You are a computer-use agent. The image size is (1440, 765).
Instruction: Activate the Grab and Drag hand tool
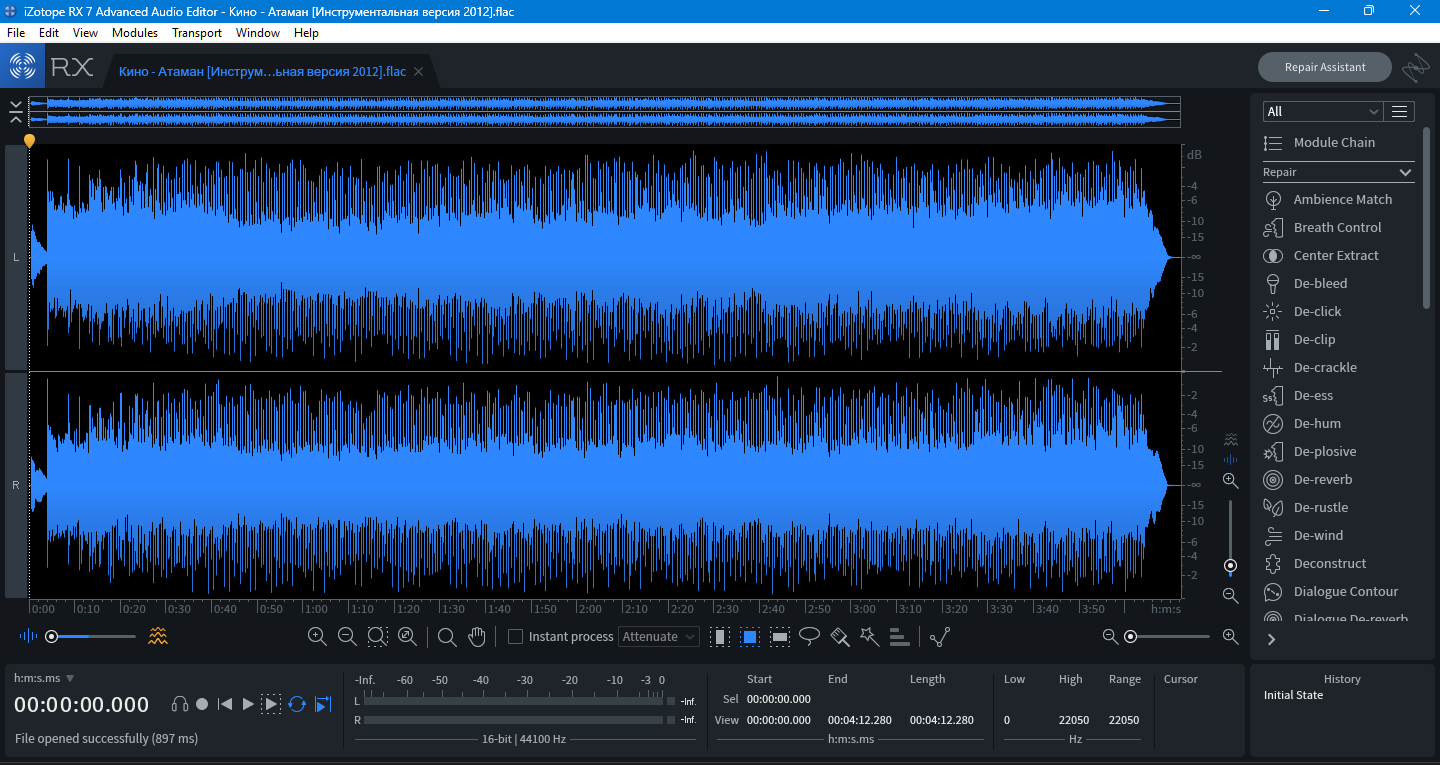pyautogui.click(x=477, y=637)
